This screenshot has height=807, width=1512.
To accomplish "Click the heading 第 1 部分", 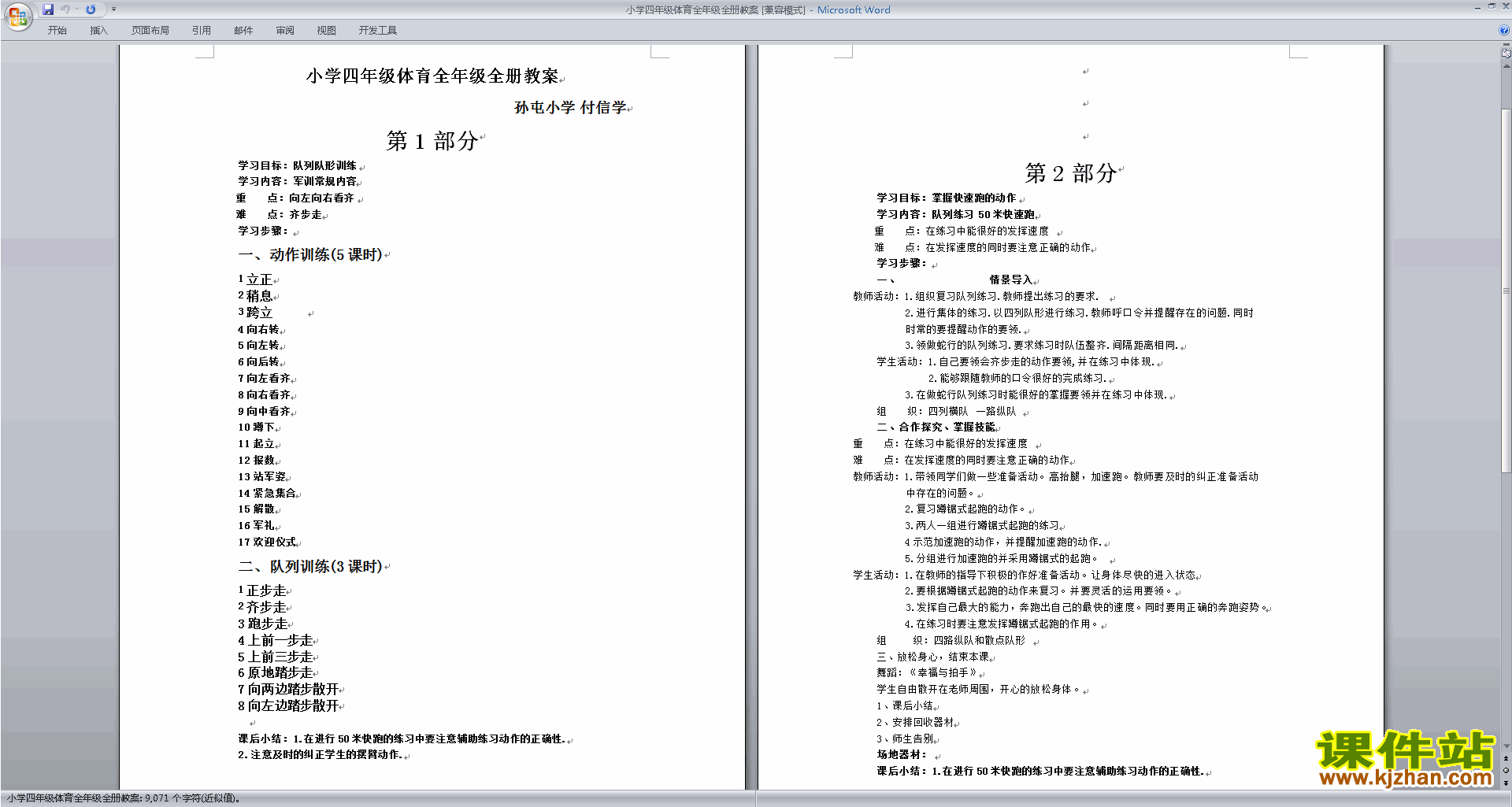I will click(432, 141).
